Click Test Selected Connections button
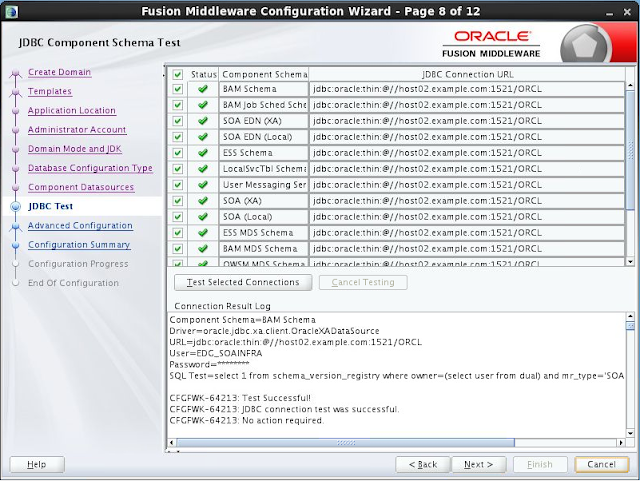Screen dimensions: 640x481 [243, 283]
